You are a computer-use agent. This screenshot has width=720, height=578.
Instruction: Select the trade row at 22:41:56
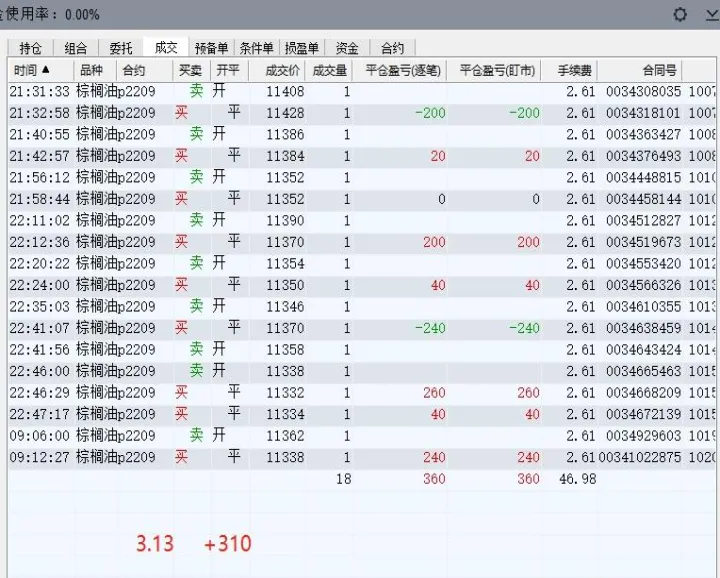(x=361, y=350)
